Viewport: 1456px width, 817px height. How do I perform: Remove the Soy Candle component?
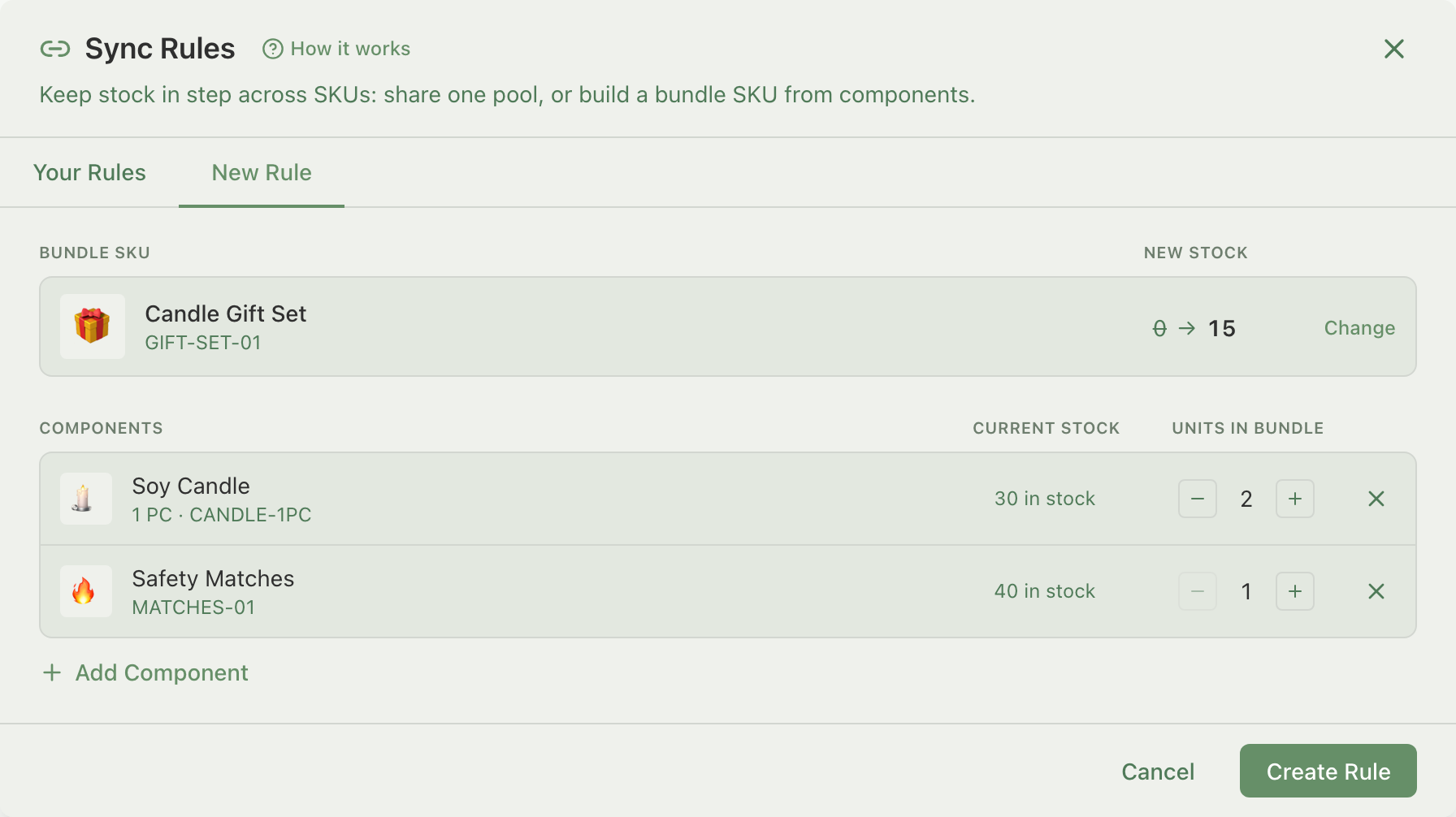pyautogui.click(x=1376, y=499)
